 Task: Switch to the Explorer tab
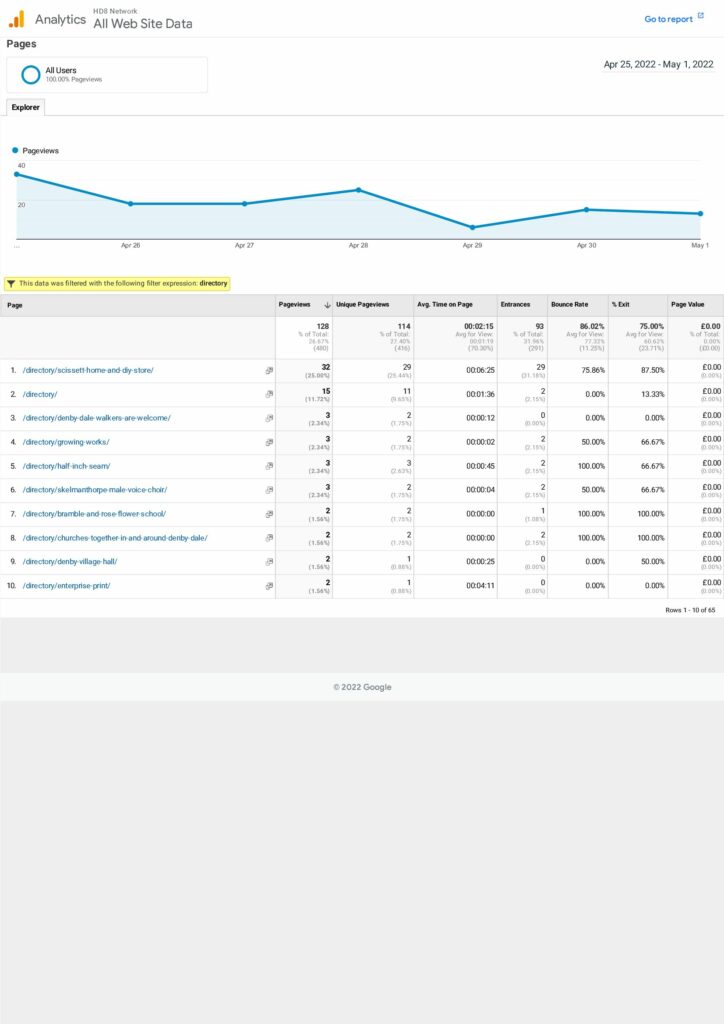[x=26, y=107]
